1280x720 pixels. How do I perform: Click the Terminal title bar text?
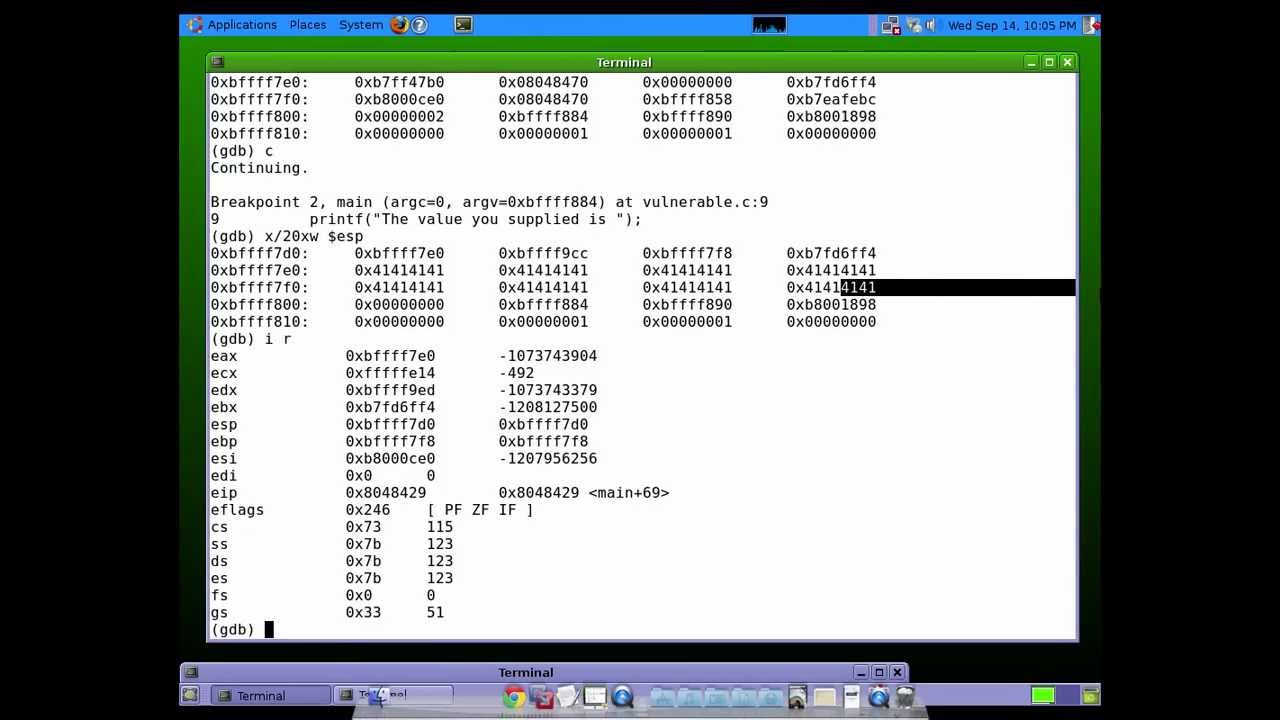(x=624, y=62)
